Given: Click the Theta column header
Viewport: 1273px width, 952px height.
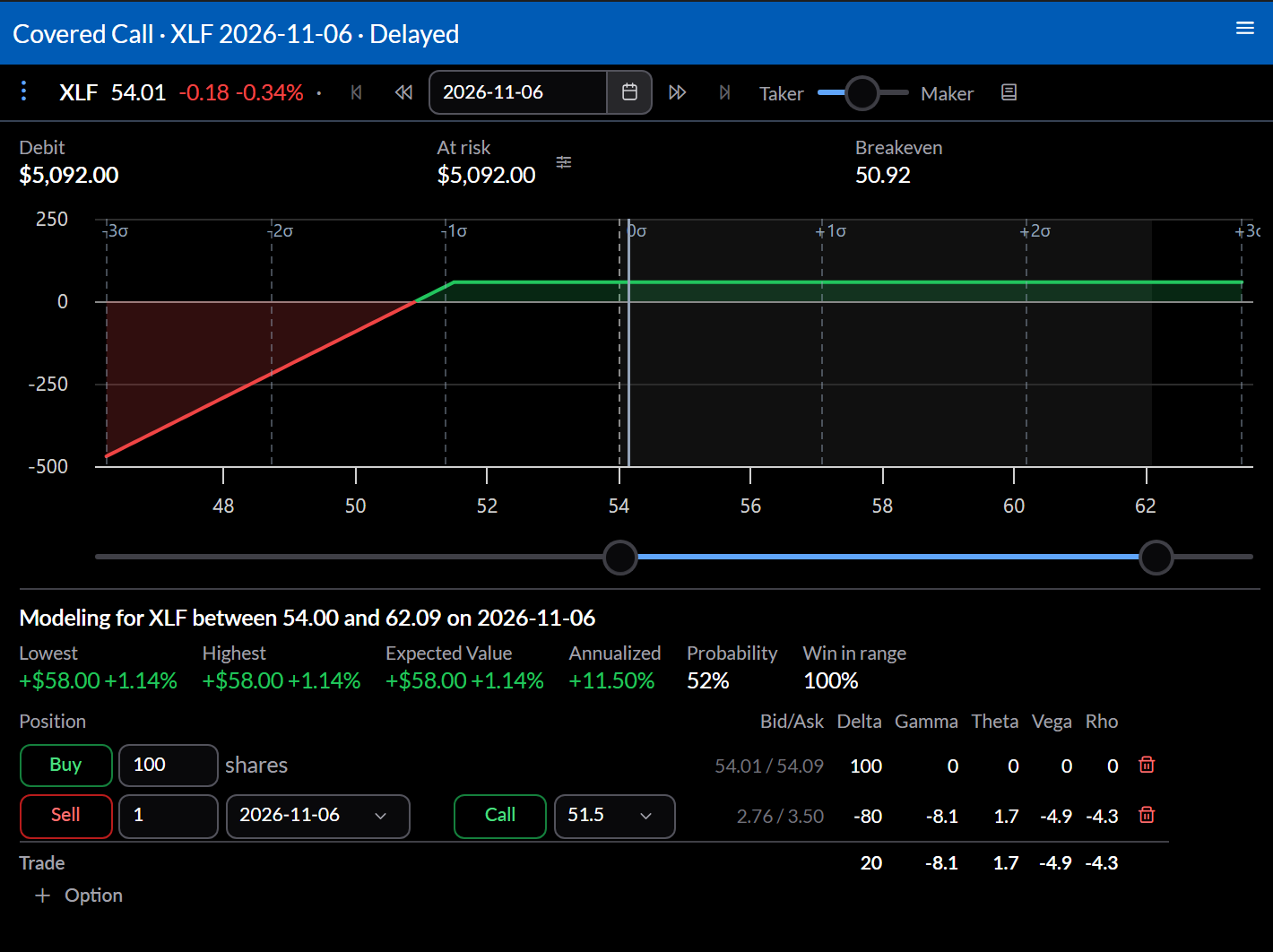Looking at the screenshot, I should point(995,722).
